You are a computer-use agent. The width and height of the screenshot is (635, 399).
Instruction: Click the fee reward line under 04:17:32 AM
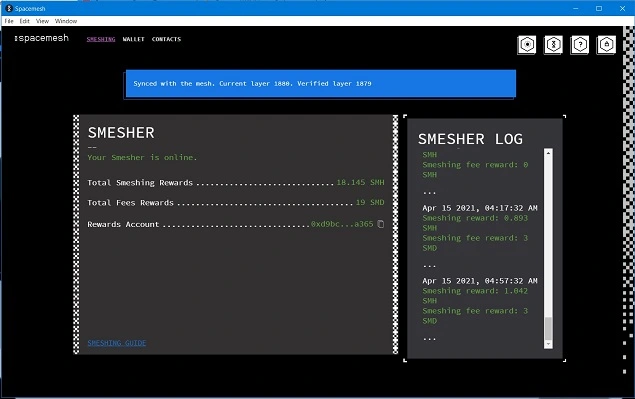pos(475,238)
